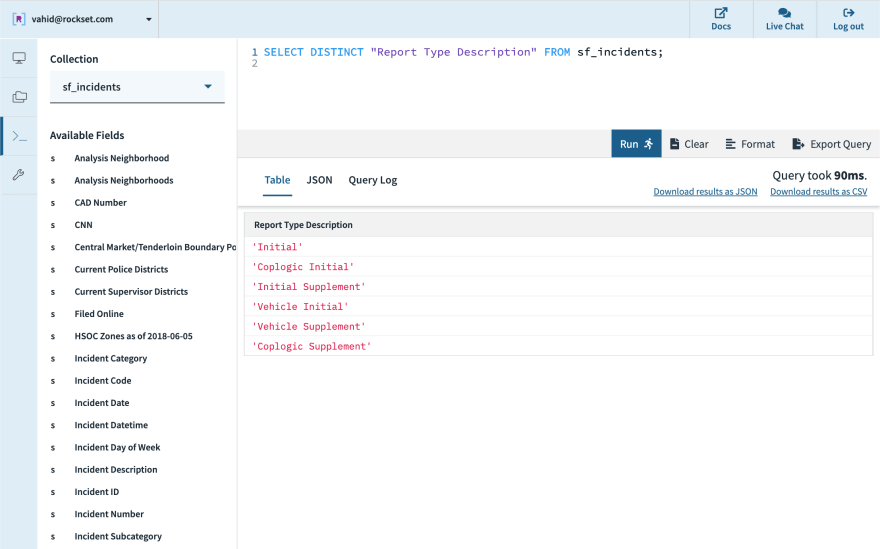The image size is (880, 549).
Task: Open Docs in external page
Action: [721, 19]
